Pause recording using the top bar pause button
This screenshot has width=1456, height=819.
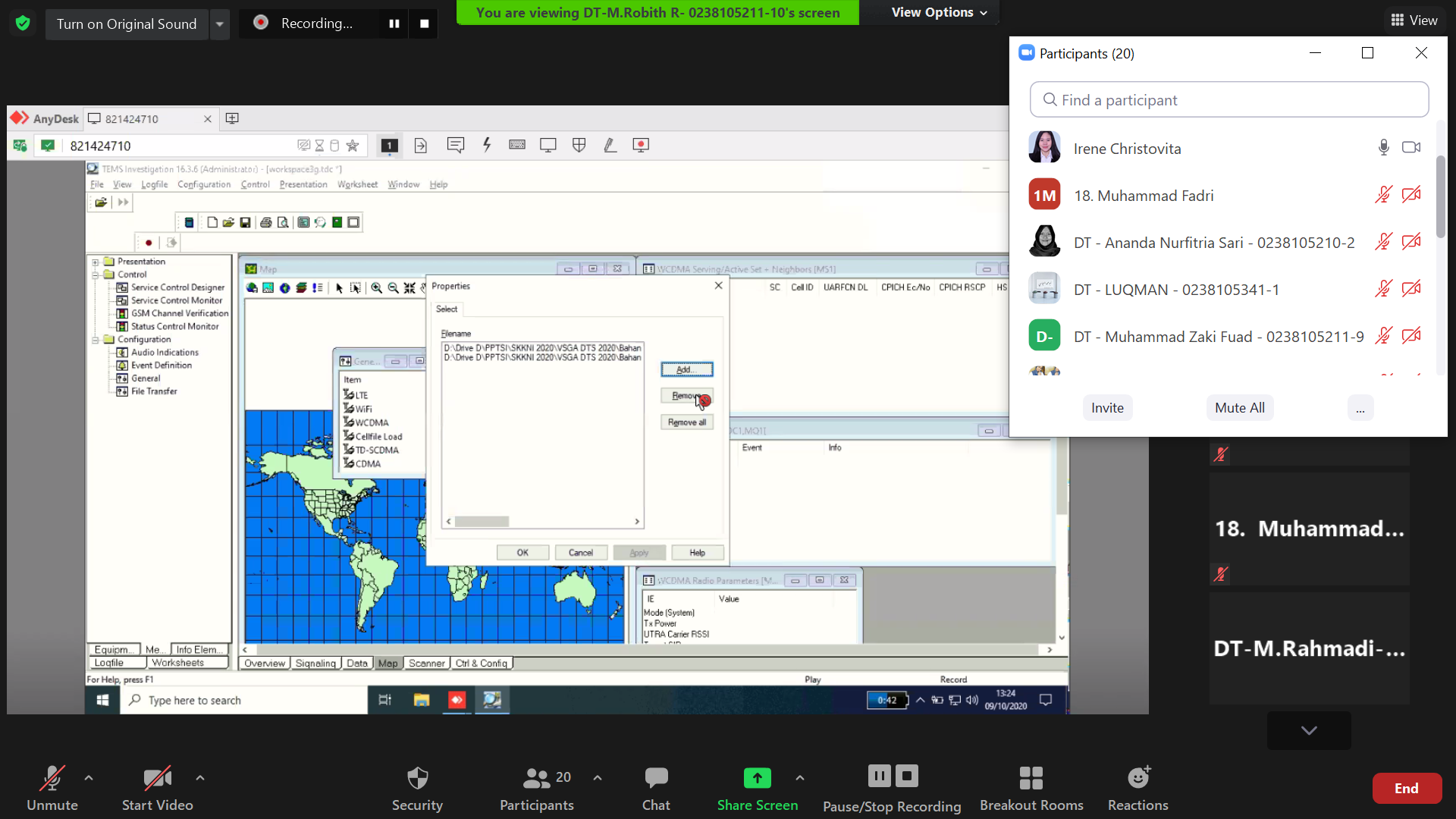[394, 24]
